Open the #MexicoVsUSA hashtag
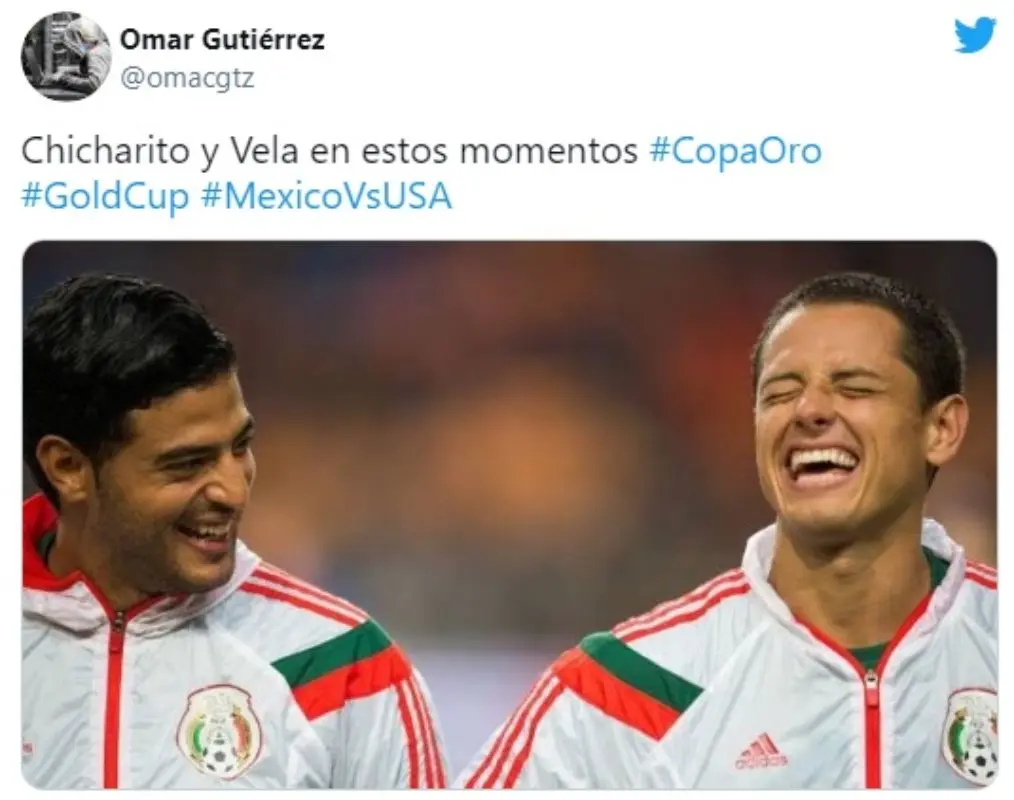The height and width of the screenshot is (800, 1014). 327,196
